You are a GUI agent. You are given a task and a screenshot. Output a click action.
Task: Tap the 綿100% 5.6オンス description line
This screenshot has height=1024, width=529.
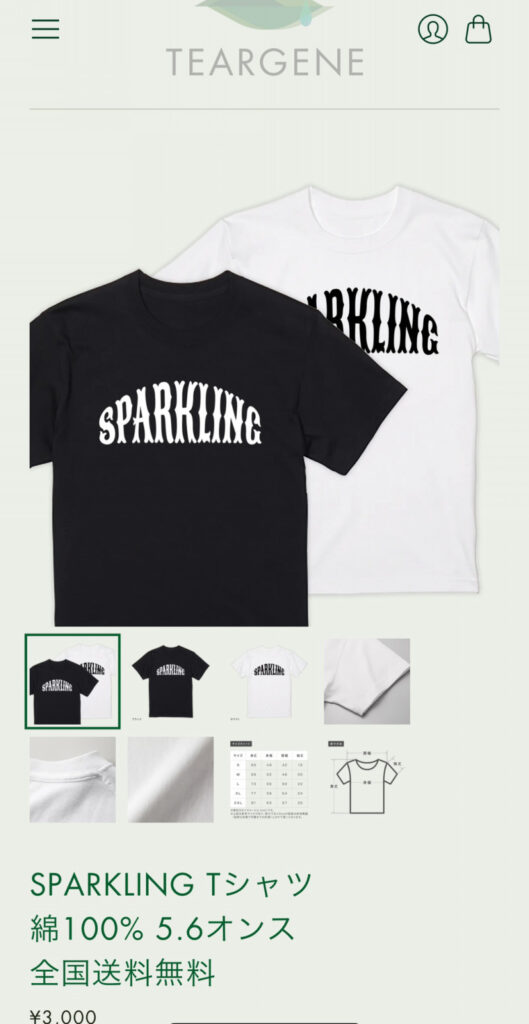coord(163,929)
